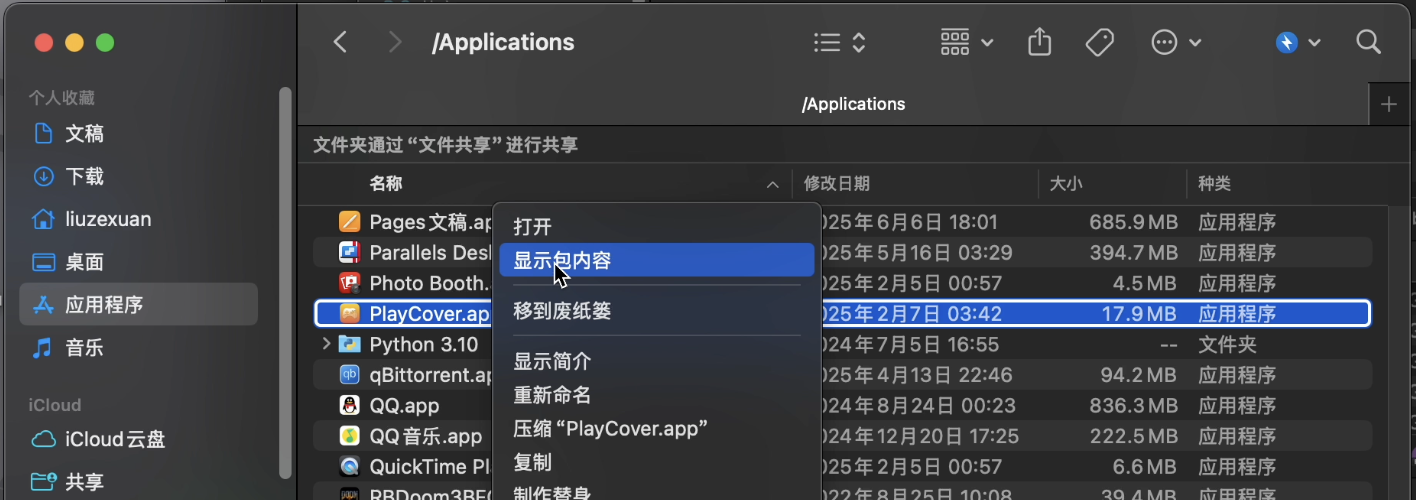Click the sidebar vertical scrollbar
1416x500 pixels.
pos(285,282)
